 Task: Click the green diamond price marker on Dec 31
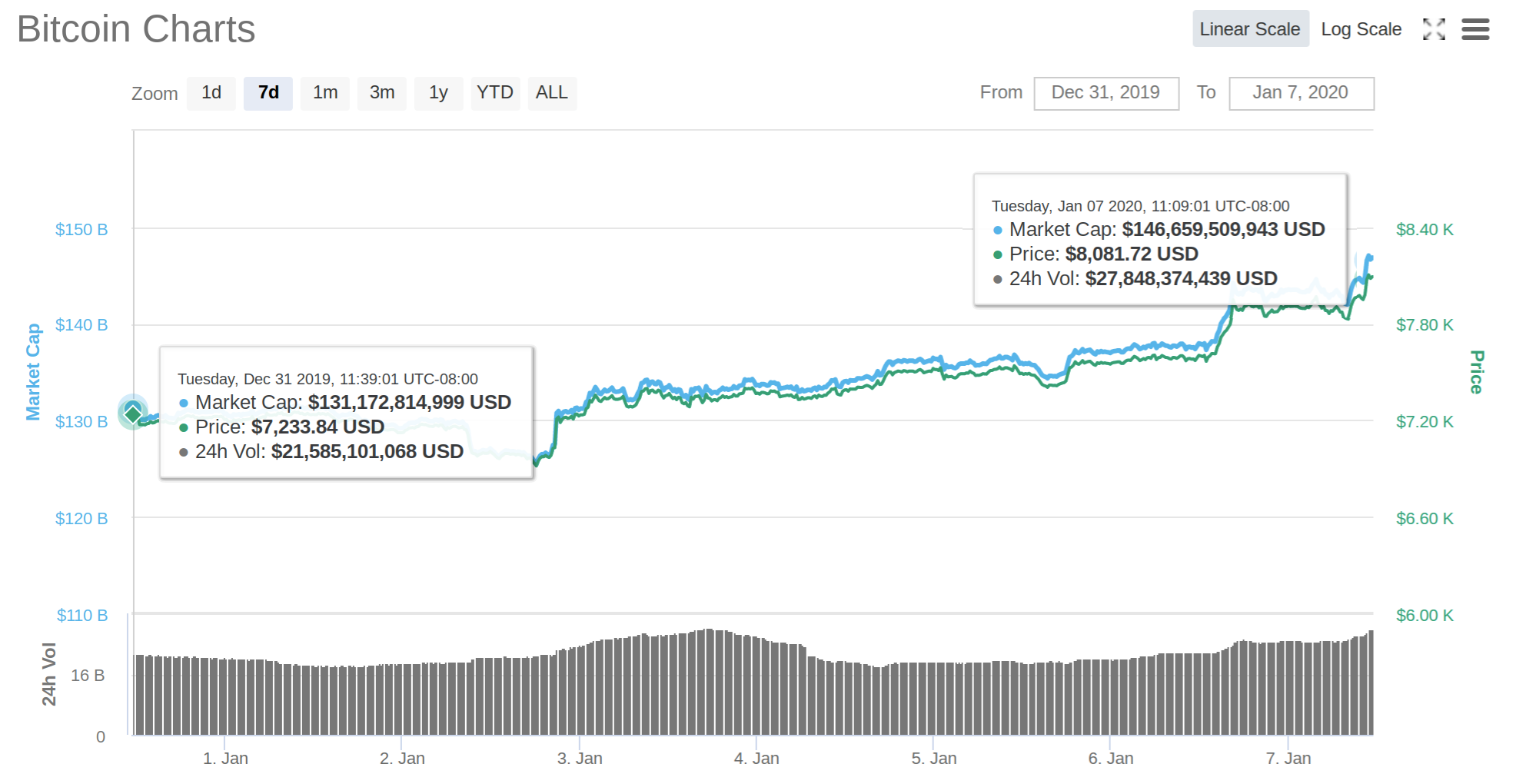click(133, 414)
